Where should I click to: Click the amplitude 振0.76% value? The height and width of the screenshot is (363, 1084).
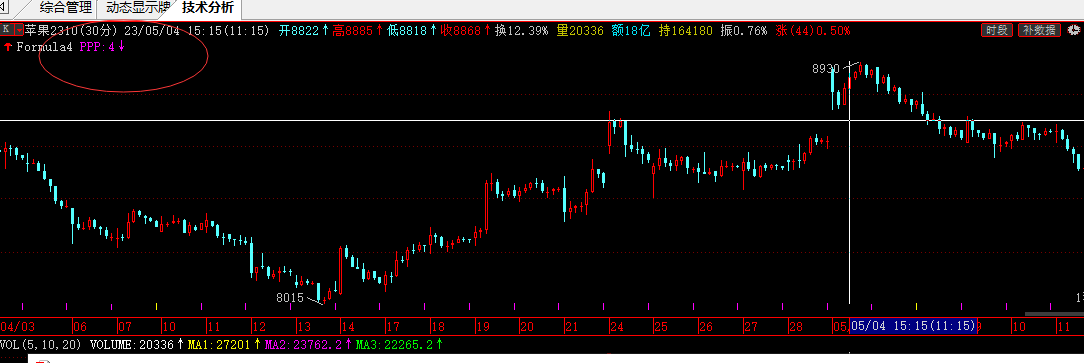(744, 30)
